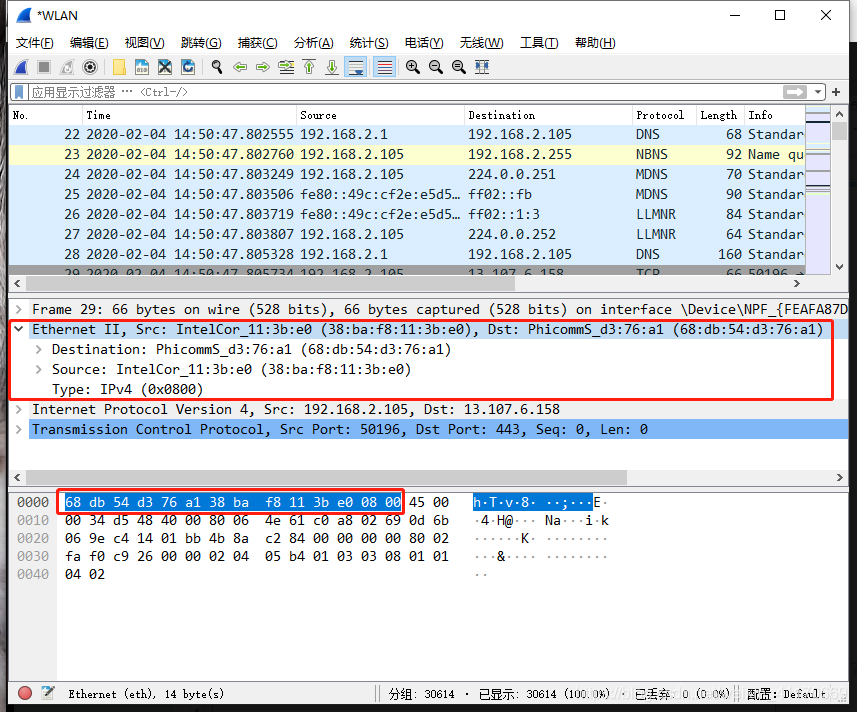Save the capture file icon
The width and height of the screenshot is (857, 712).
142,67
